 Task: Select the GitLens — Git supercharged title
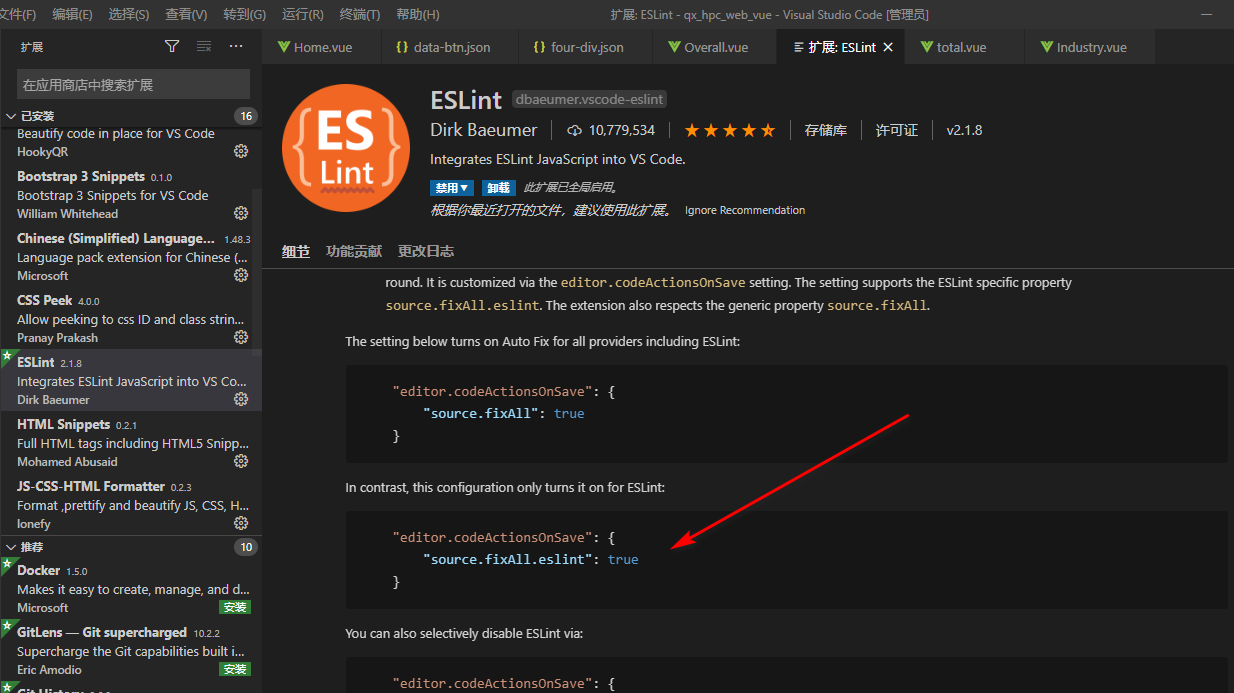point(102,632)
